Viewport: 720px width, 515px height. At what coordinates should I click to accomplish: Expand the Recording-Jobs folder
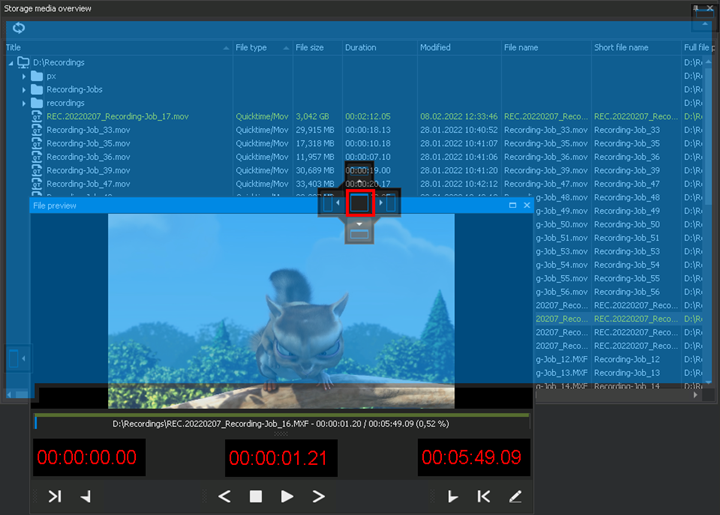[24, 90]
